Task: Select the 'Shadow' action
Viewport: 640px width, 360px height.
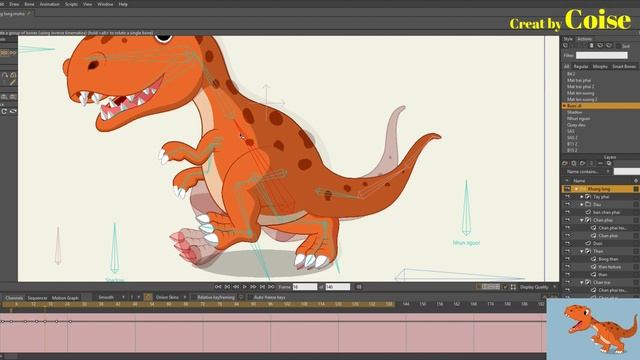Action: [574, 112]
